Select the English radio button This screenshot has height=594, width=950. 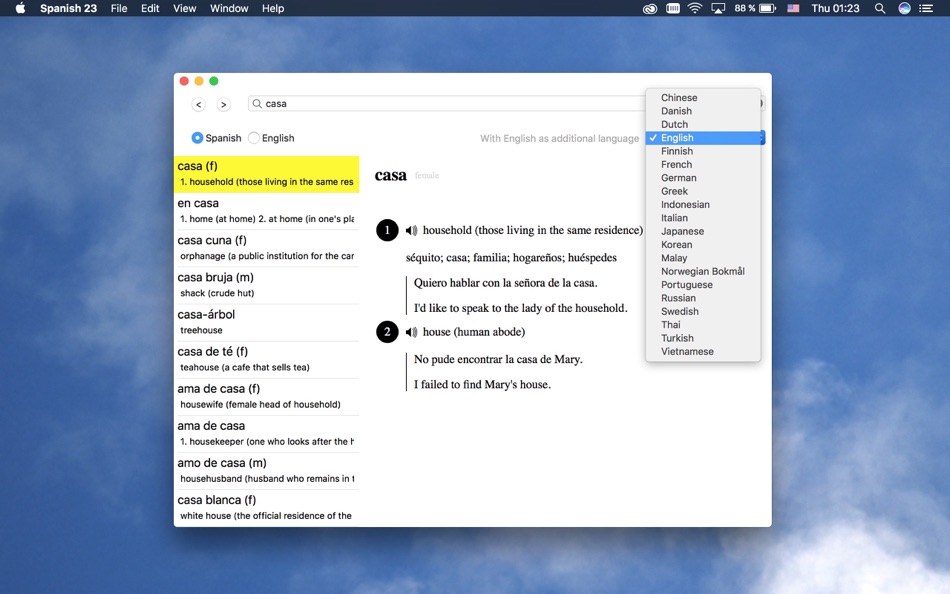click(254, 138)
